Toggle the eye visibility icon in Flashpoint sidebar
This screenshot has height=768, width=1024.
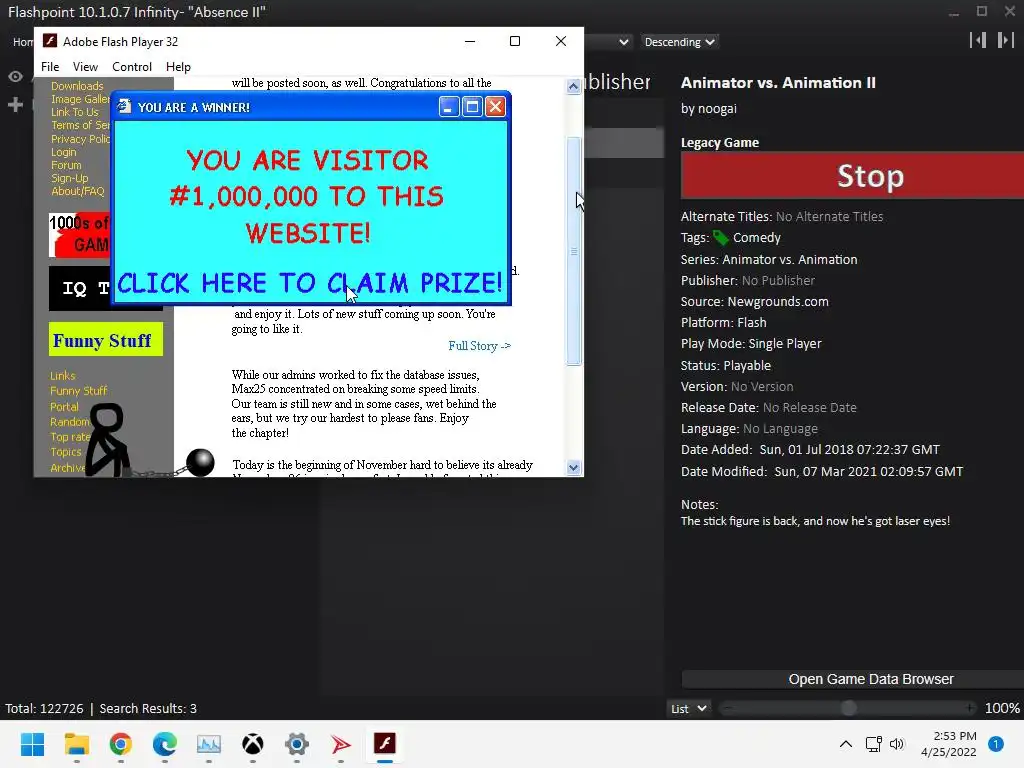(15, 76)
